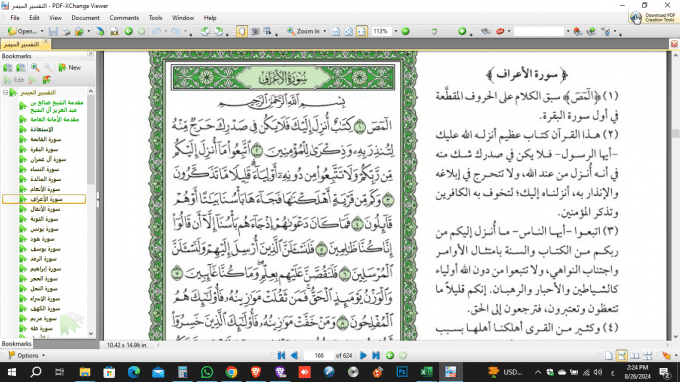Open zoom percentage dropdown arrow

point(396,31)
